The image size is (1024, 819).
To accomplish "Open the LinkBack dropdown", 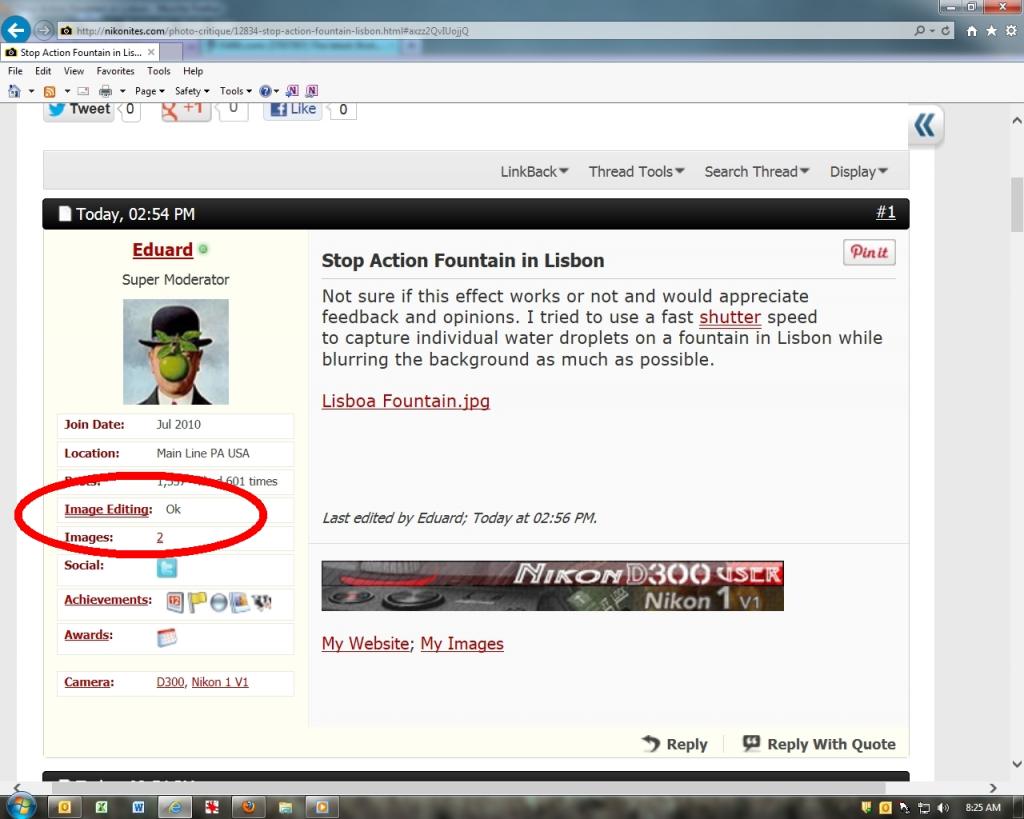I will pyautogui.click(x=534, y=171).
